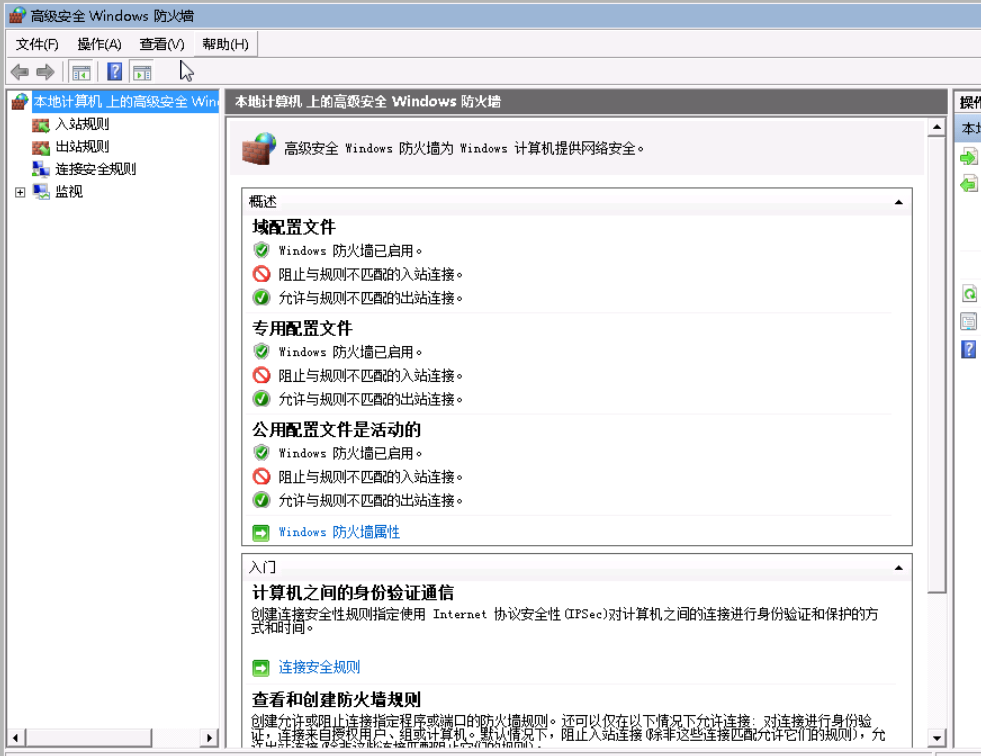
Task: Open the 文件(F) menu
Action: (37, 44)
